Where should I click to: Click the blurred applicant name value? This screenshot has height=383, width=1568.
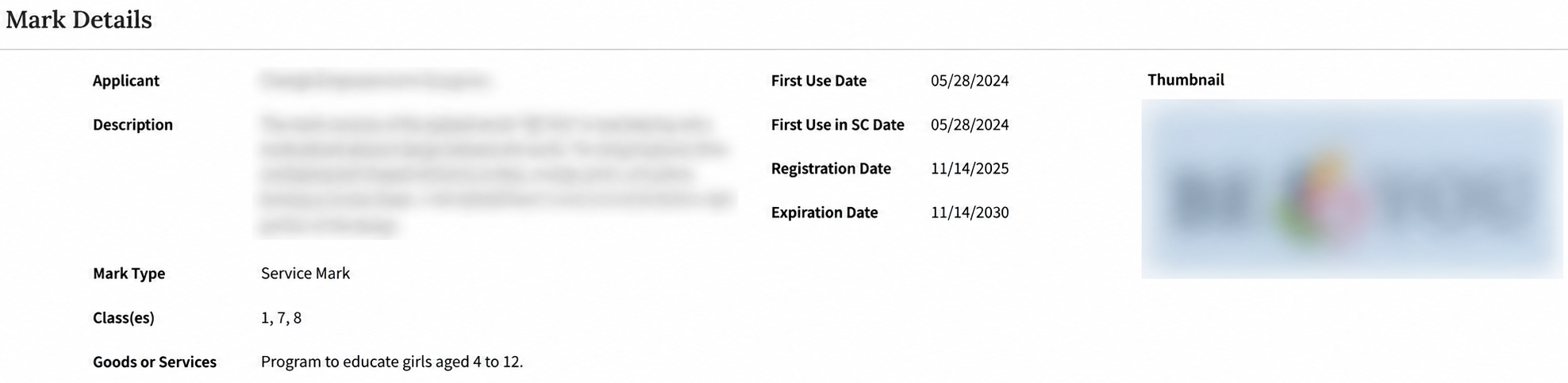(x=375, y=81)
